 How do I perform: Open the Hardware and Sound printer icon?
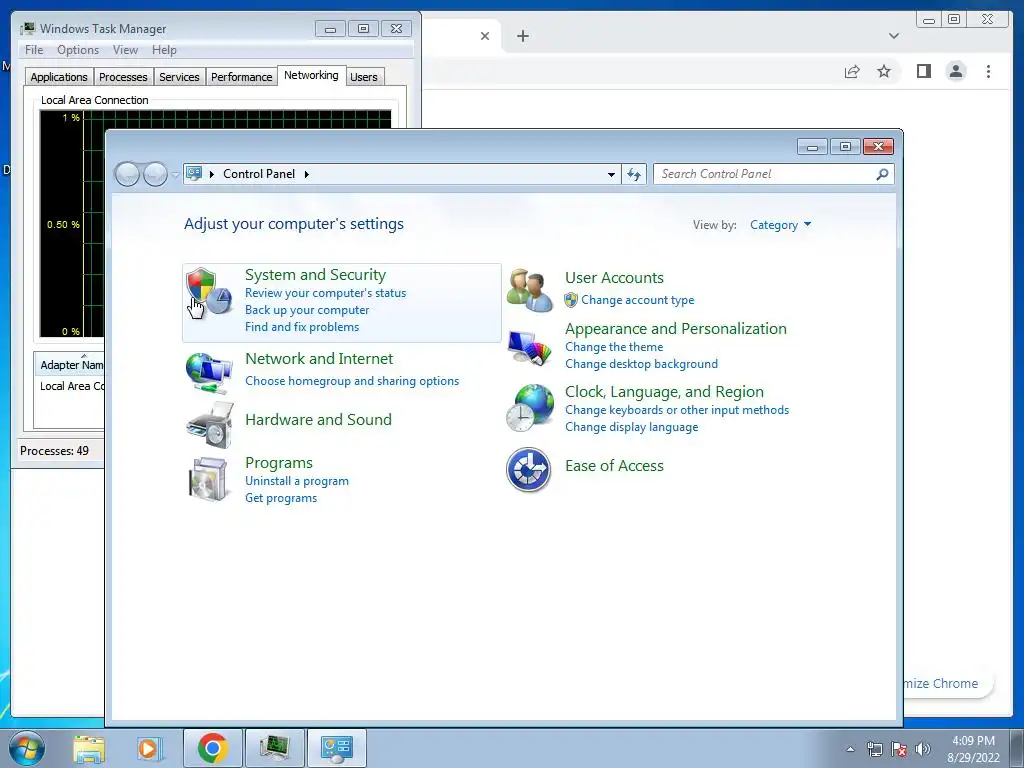(x=210, y=424)
